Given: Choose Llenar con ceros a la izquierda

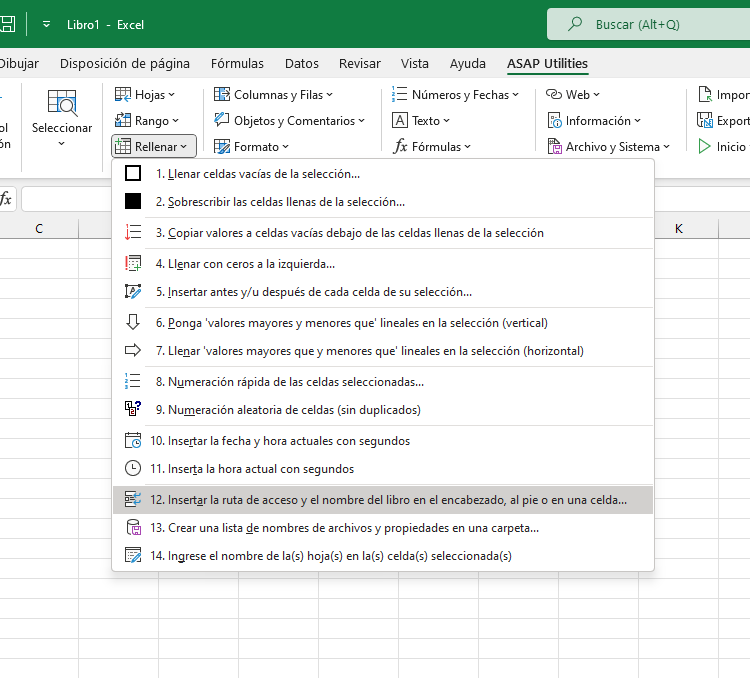Looking at the screenshot, I should click(383, 264).
